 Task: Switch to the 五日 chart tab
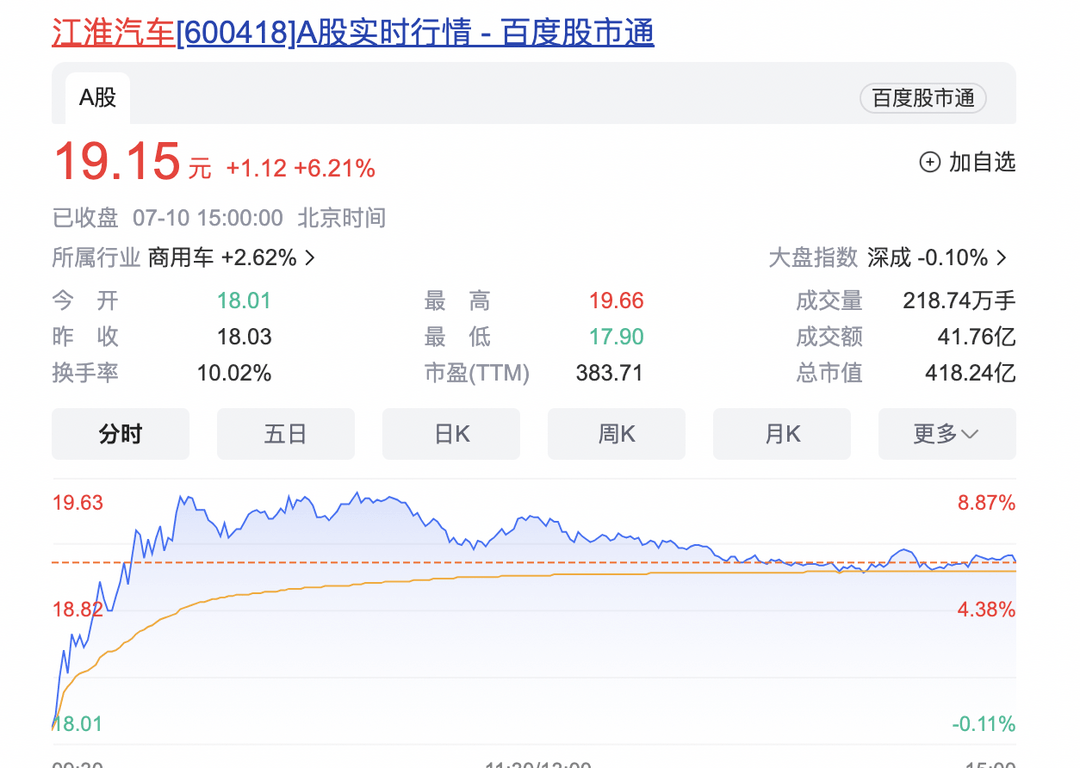pyautogui.click(x=286, y=434)
